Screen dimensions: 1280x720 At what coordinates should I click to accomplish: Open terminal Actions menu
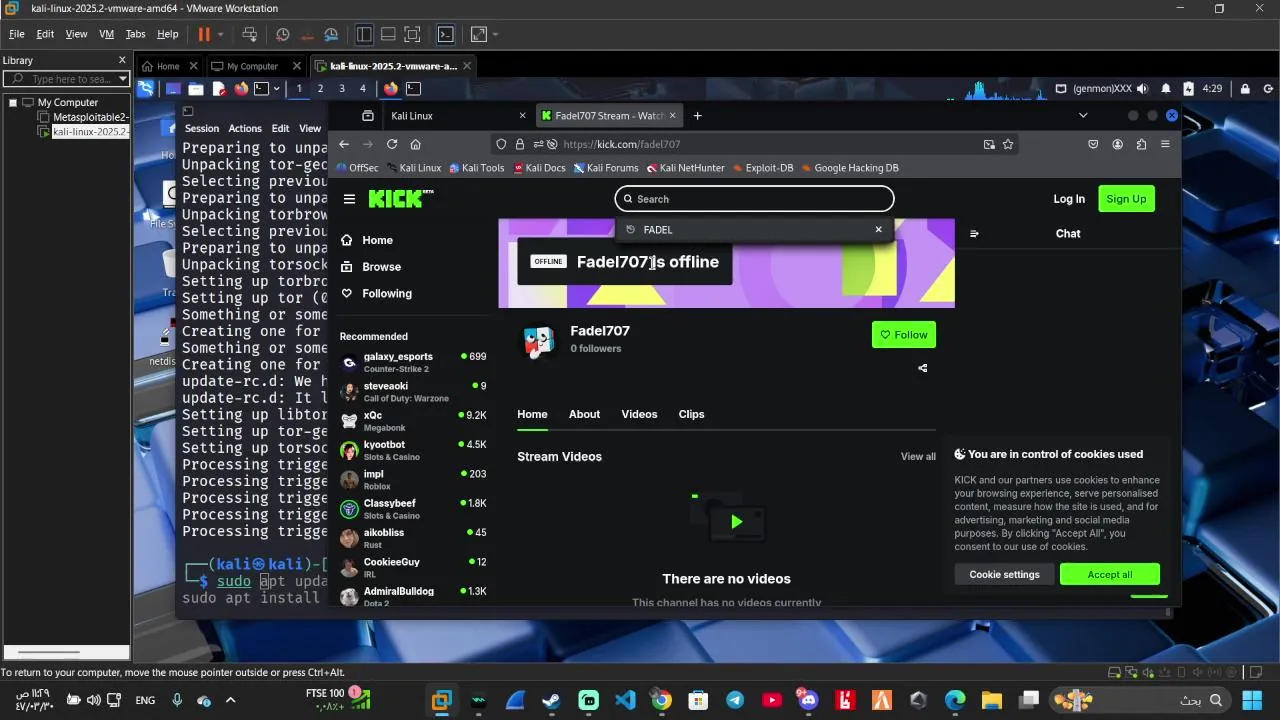pos(245,128)
